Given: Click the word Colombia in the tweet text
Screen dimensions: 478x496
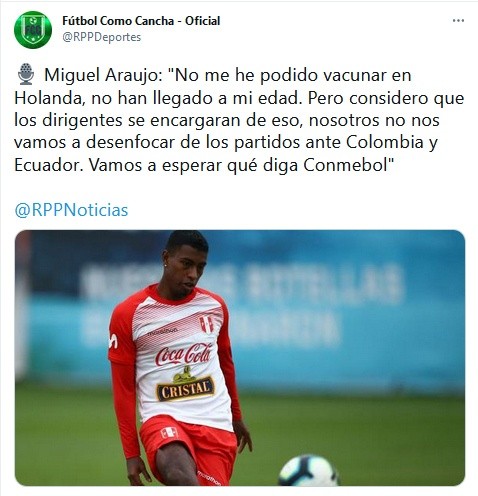Looking at the screenshot, I should 385,142.
